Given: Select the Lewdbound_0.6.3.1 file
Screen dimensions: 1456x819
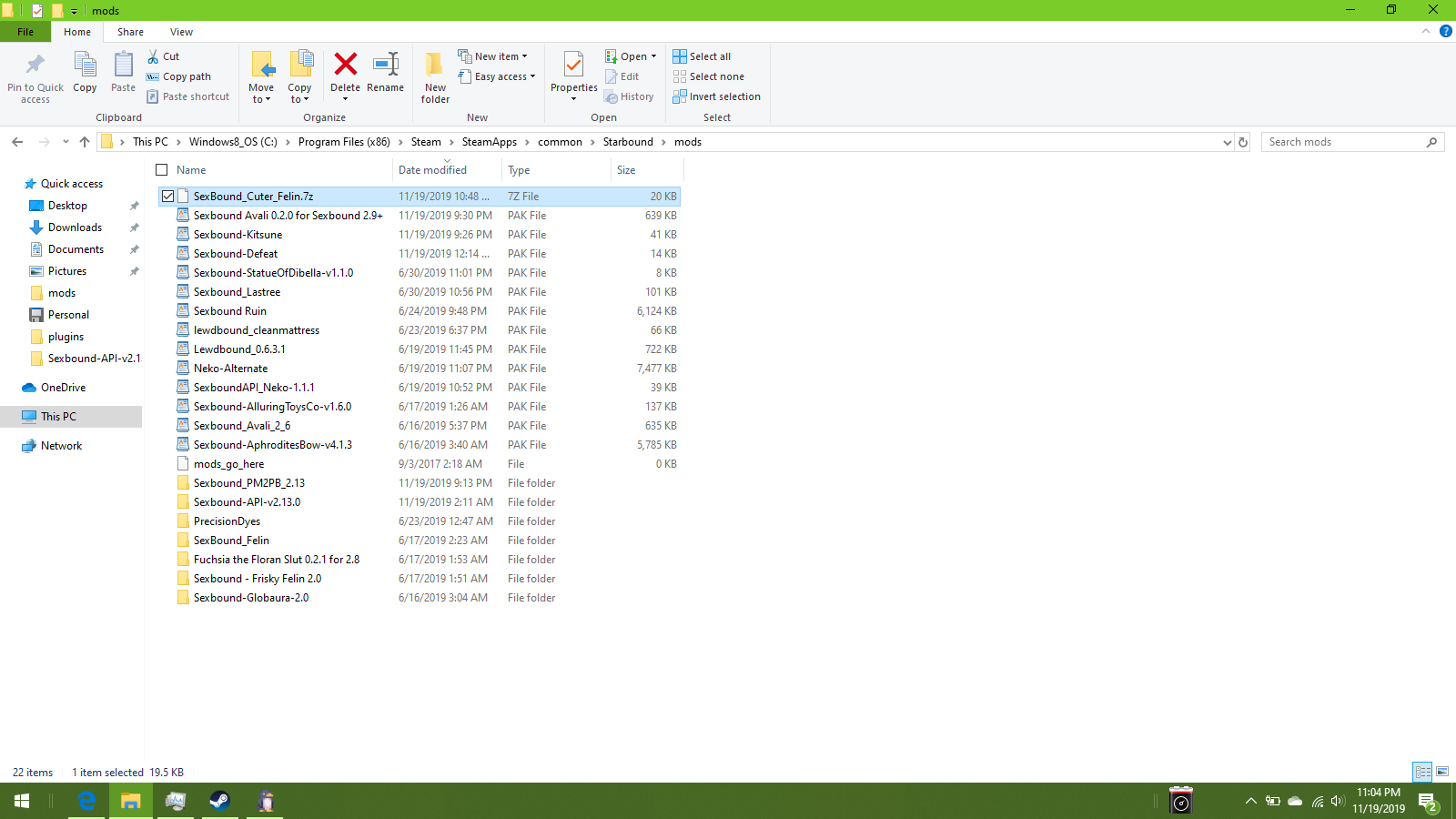Looking at the screenshot, I should [x=239, y=349].
